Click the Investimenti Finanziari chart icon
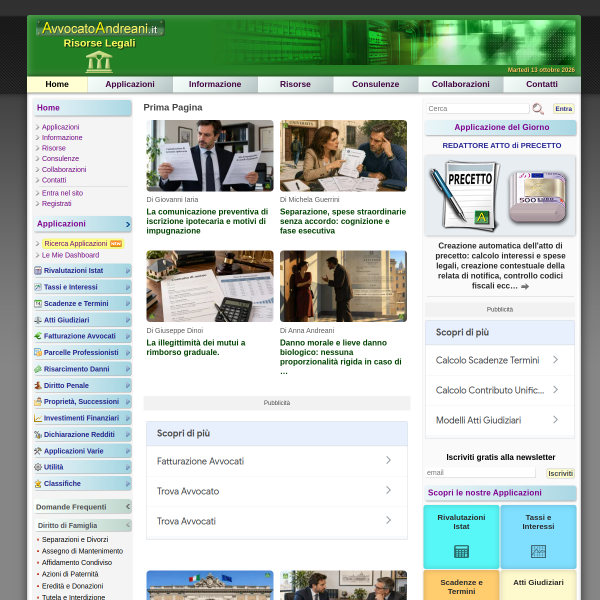Screen dimensions: 600x600 (38, 418)
